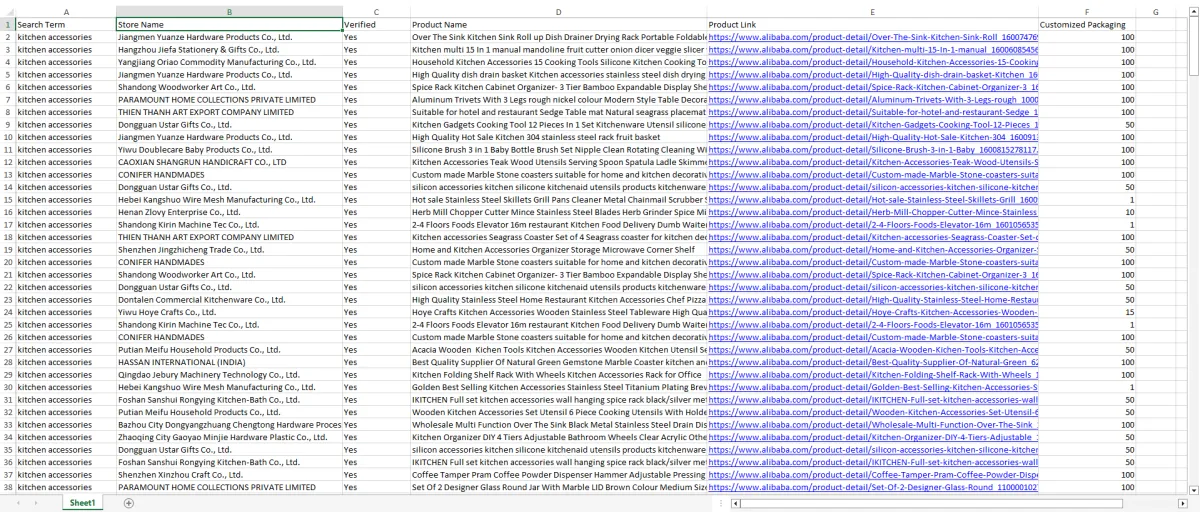Screen dimensions: 1200x512
Task: Select row 20 header
Action: pos(7,262)
